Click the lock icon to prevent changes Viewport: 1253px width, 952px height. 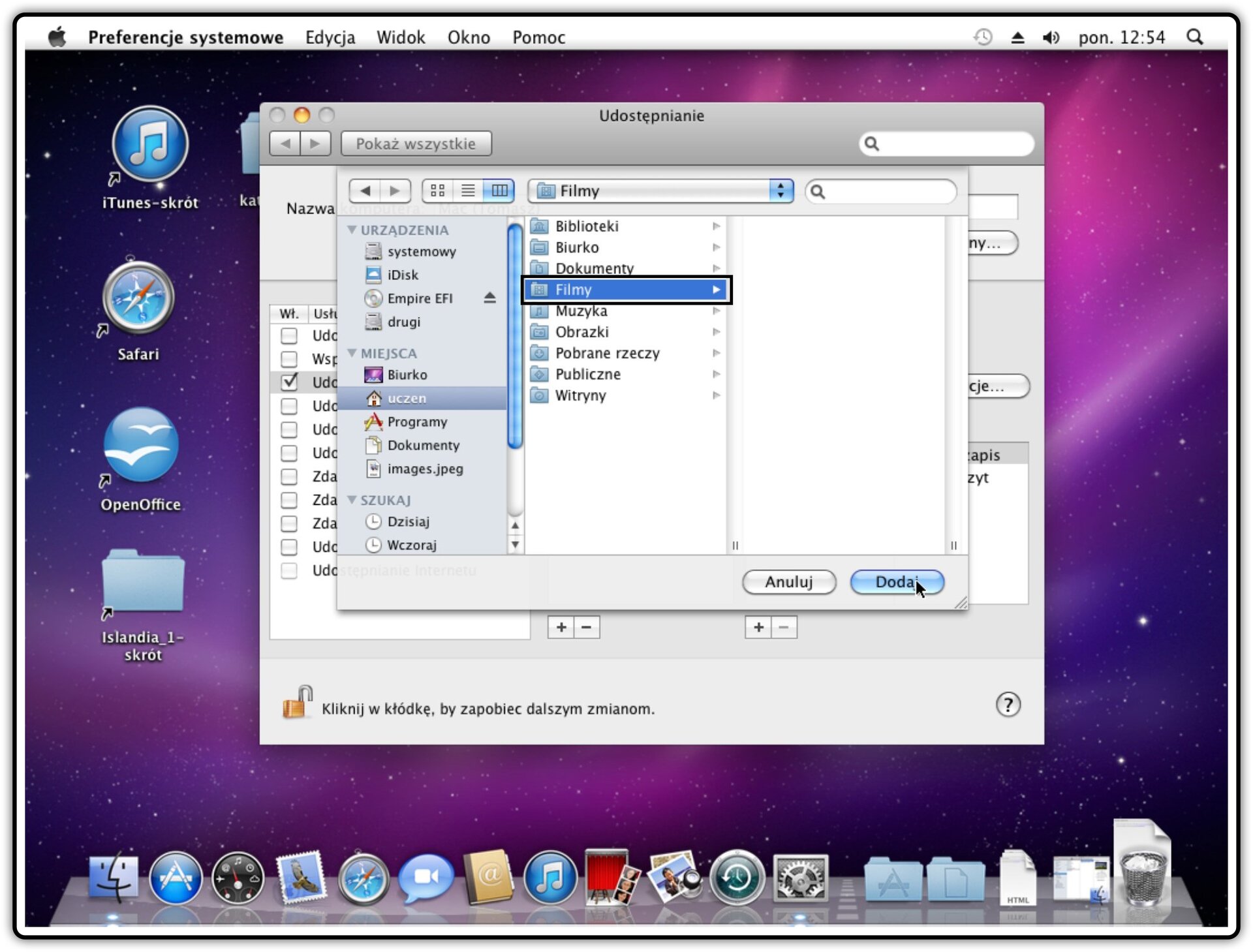click(297, 702)
